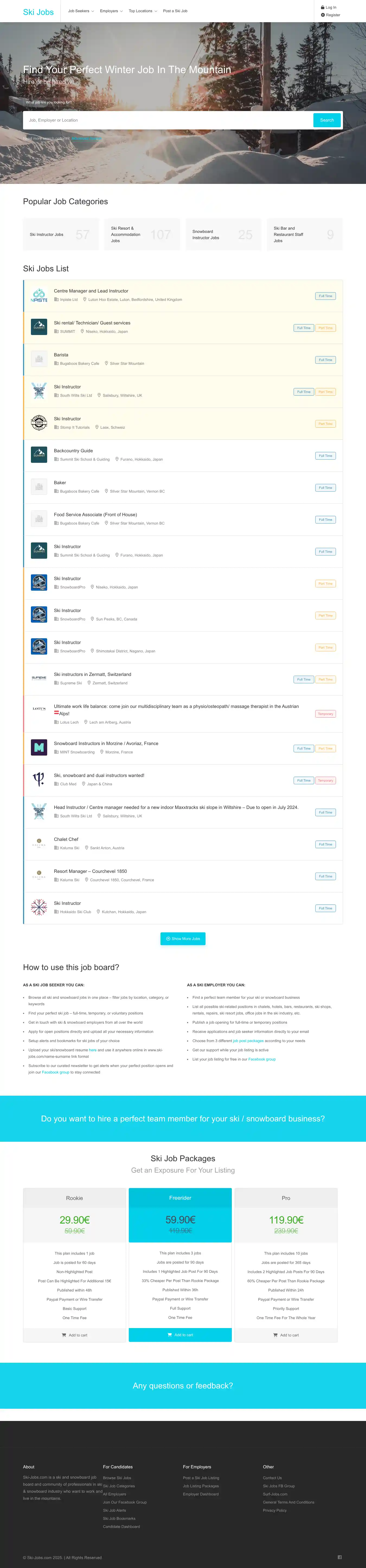Image resolution: width=366 pixels, height=1568 pixels.
Task: Expand the Employers dropdown menu
Action: (111, 11)
